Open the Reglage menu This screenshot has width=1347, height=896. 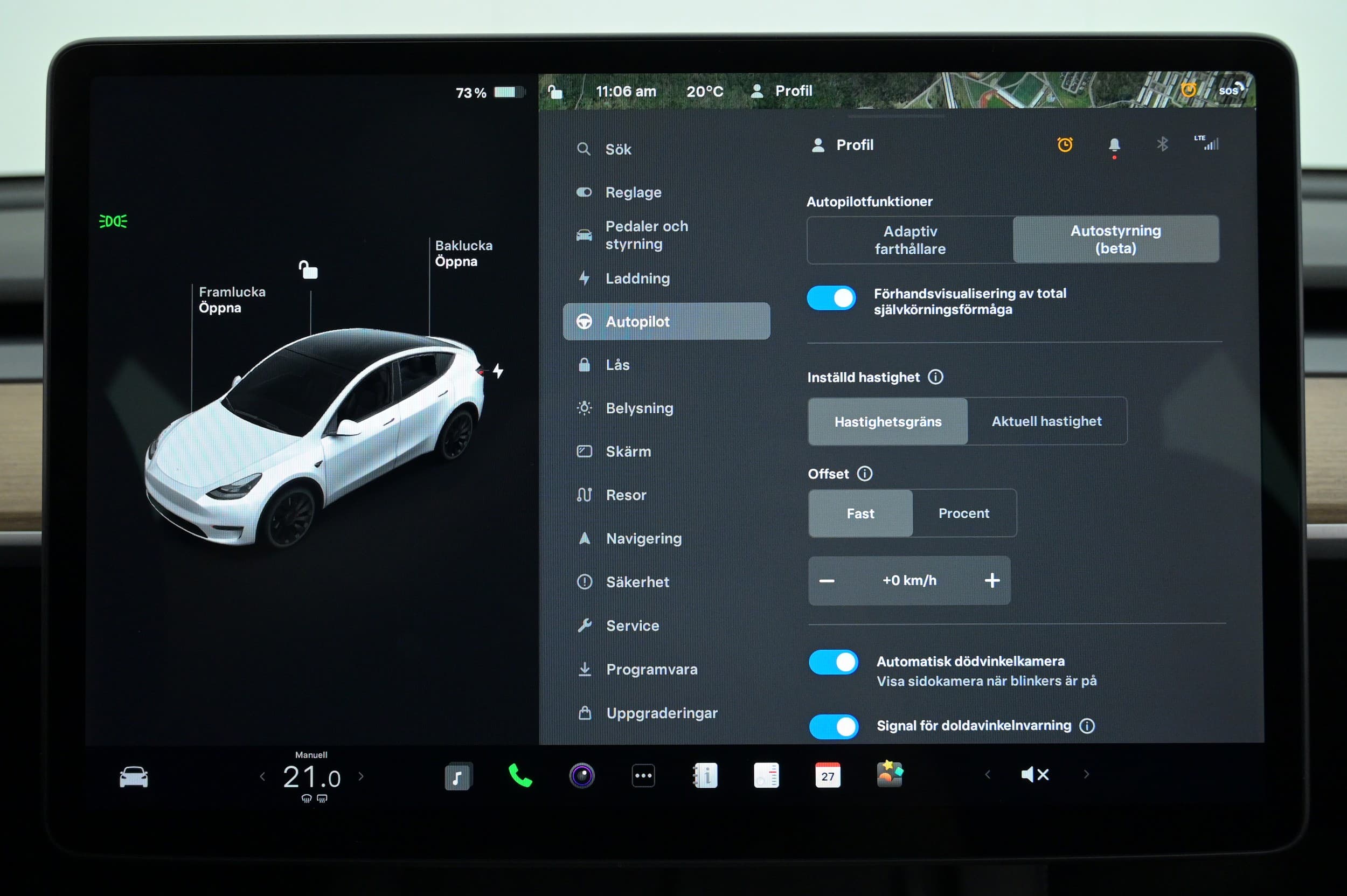coord(666,192)
